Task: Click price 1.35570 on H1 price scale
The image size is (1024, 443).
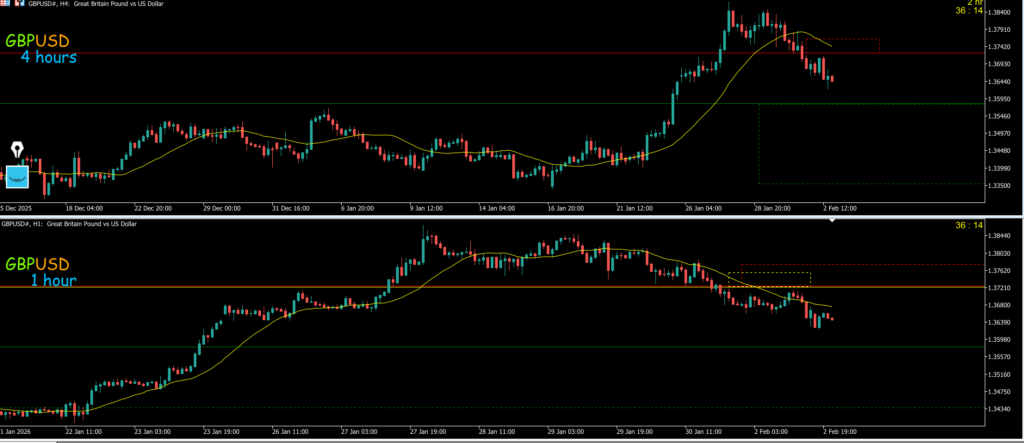Action: point(1000,357)
